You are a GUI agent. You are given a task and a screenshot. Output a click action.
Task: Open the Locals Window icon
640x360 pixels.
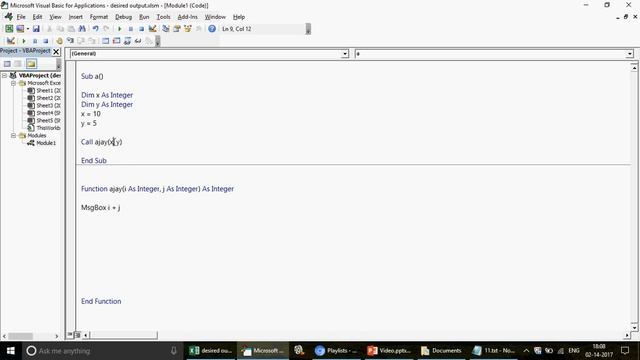click(106, 41)
